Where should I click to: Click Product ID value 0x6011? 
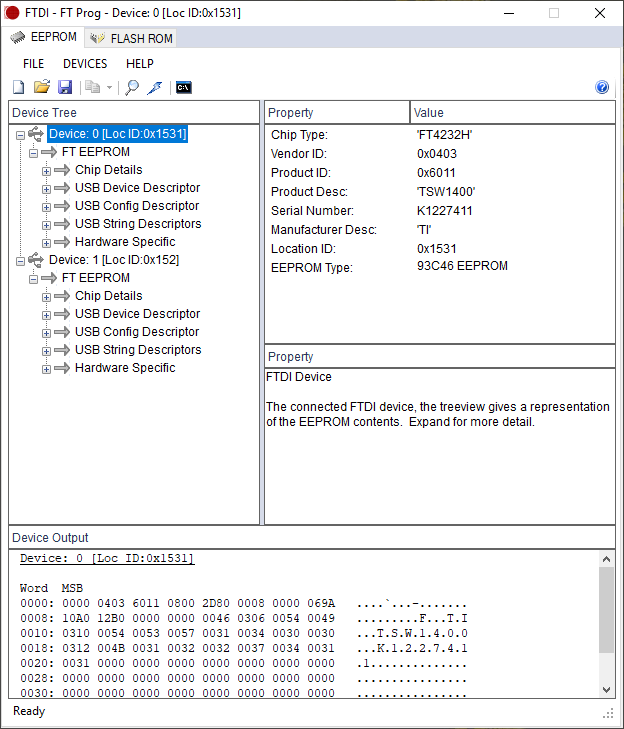436,173
